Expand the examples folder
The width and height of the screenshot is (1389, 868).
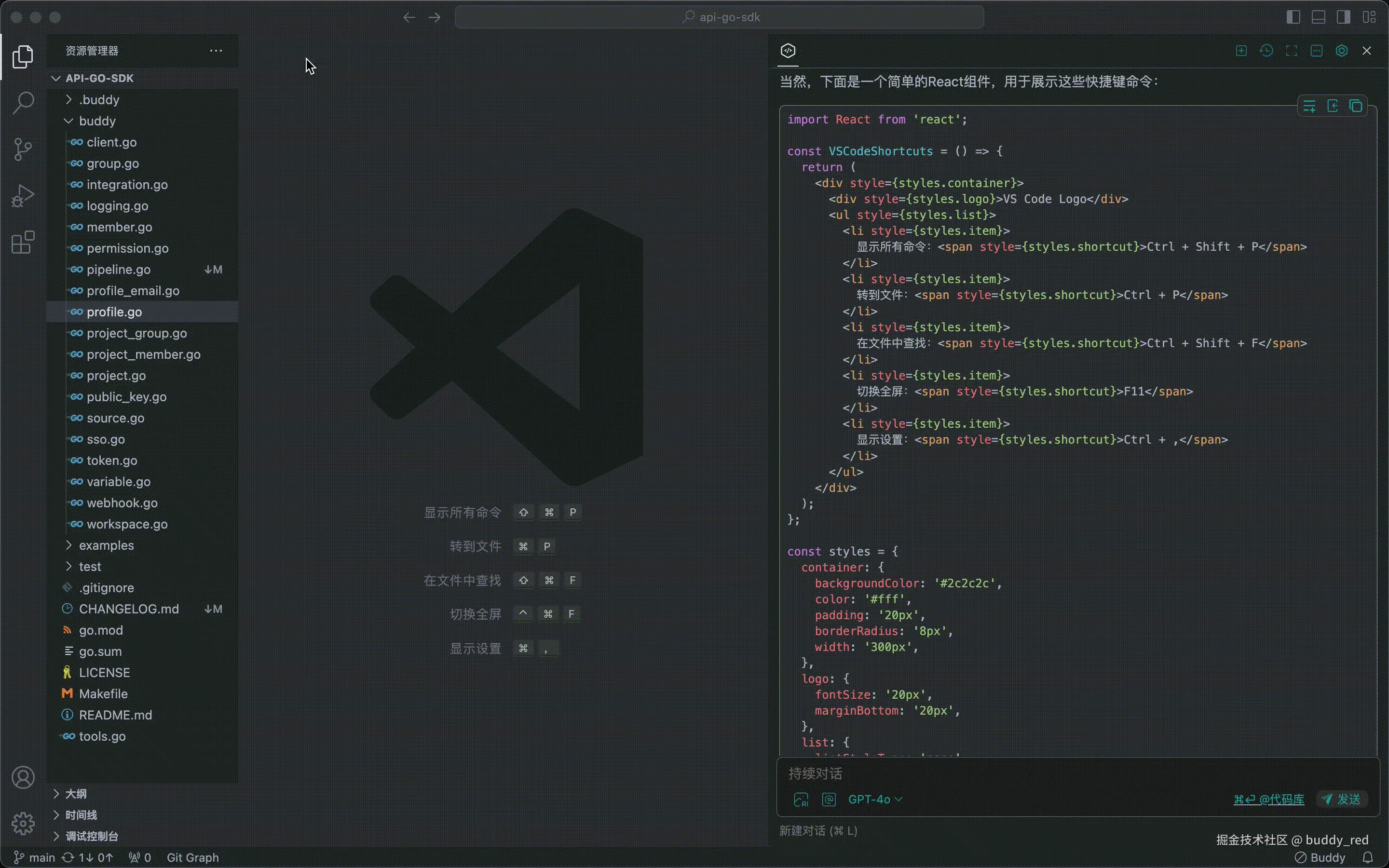coord(142,545)
